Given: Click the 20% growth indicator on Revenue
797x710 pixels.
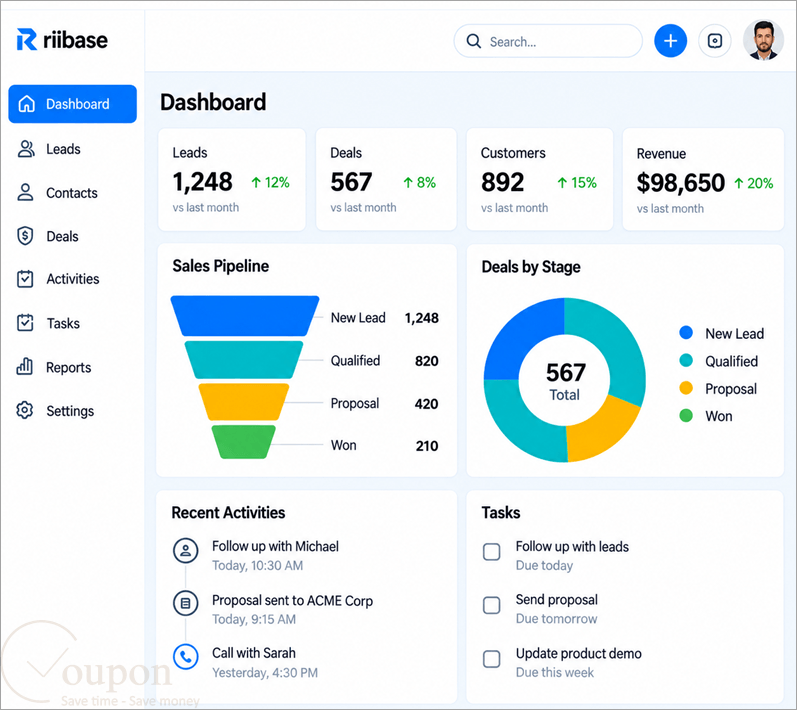Looking at the screenshot, I should click(754, 183).
